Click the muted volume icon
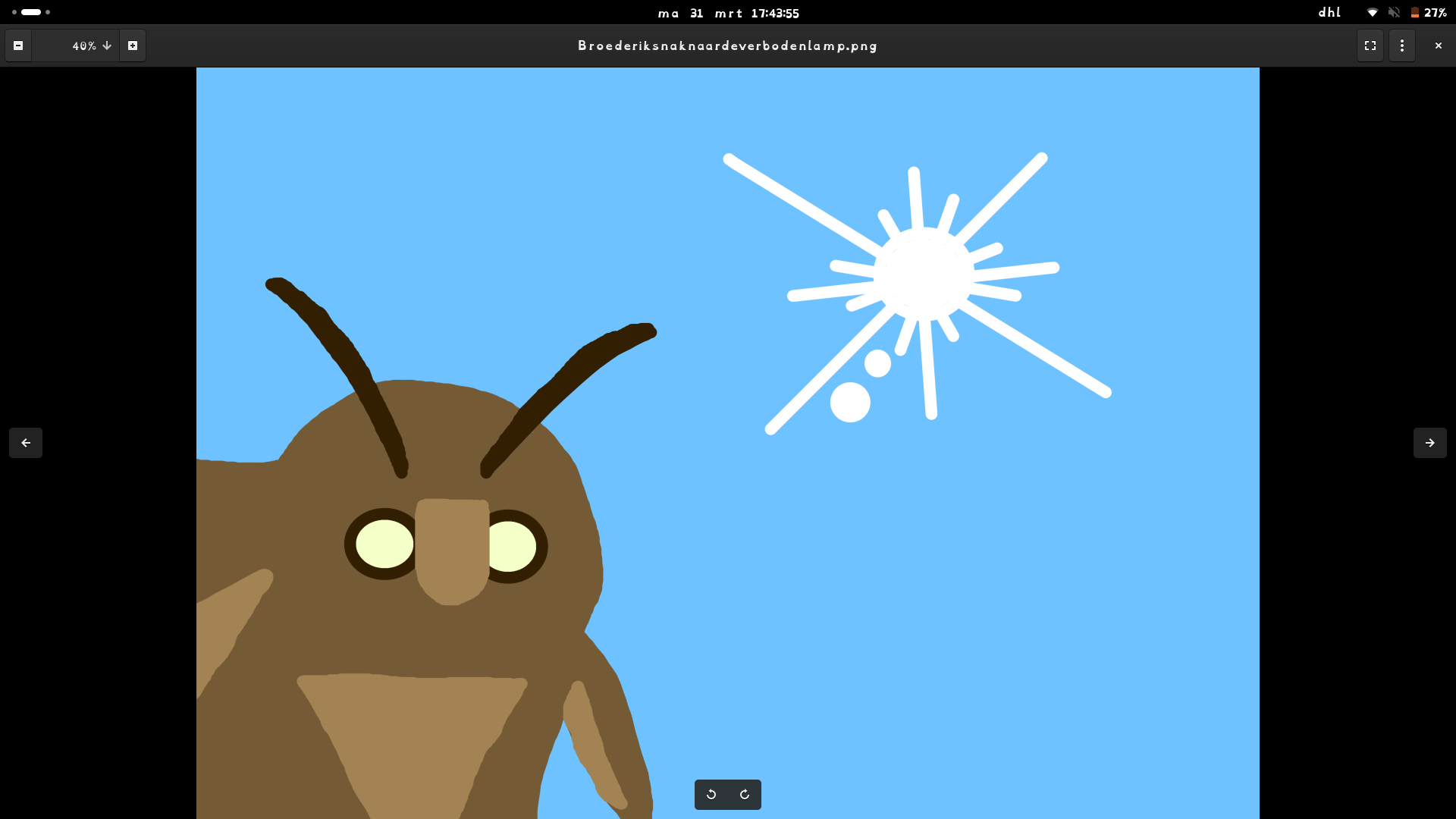Screen dimensions: 1456x819 click(x=1394, y=13)
